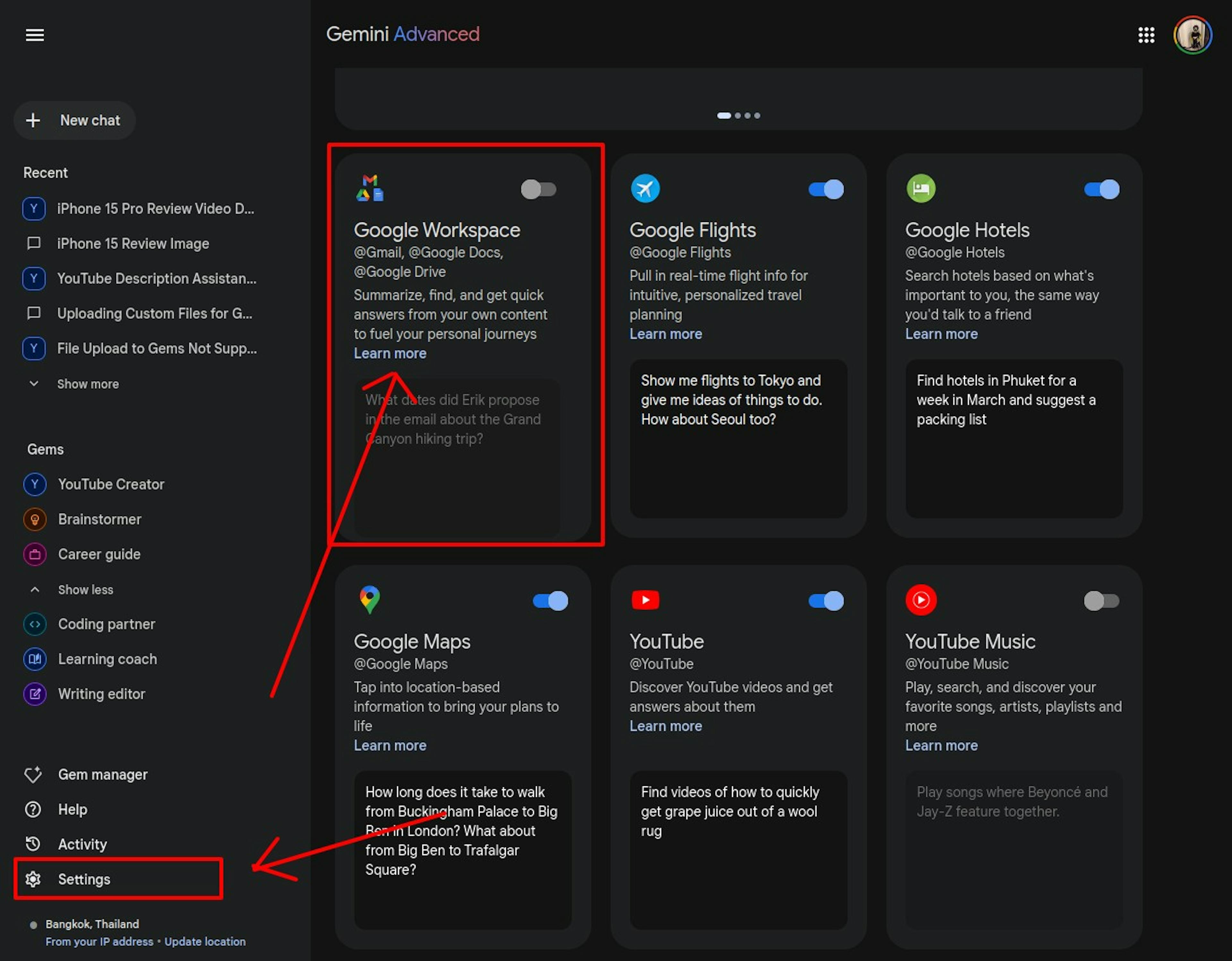Click the YouTube play logo icon
1232x961 pixels.
pos(645,600)
